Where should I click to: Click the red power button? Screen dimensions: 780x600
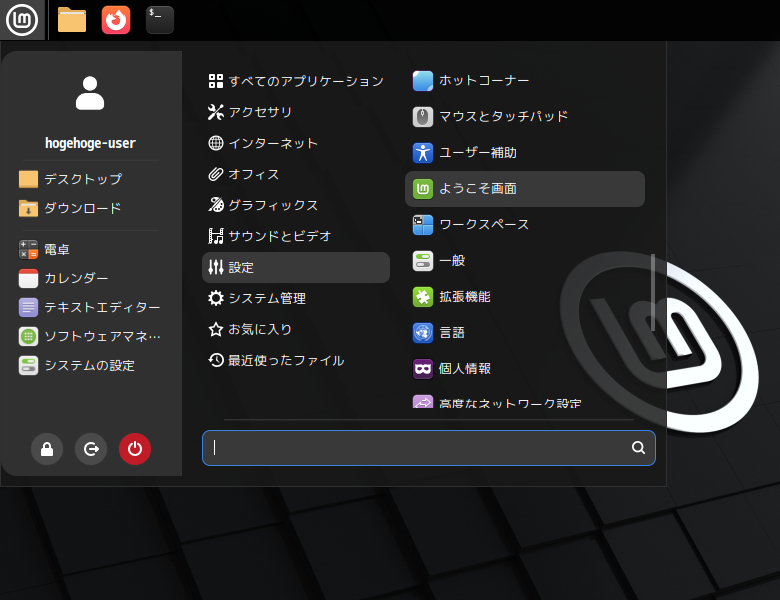point(135,449)
